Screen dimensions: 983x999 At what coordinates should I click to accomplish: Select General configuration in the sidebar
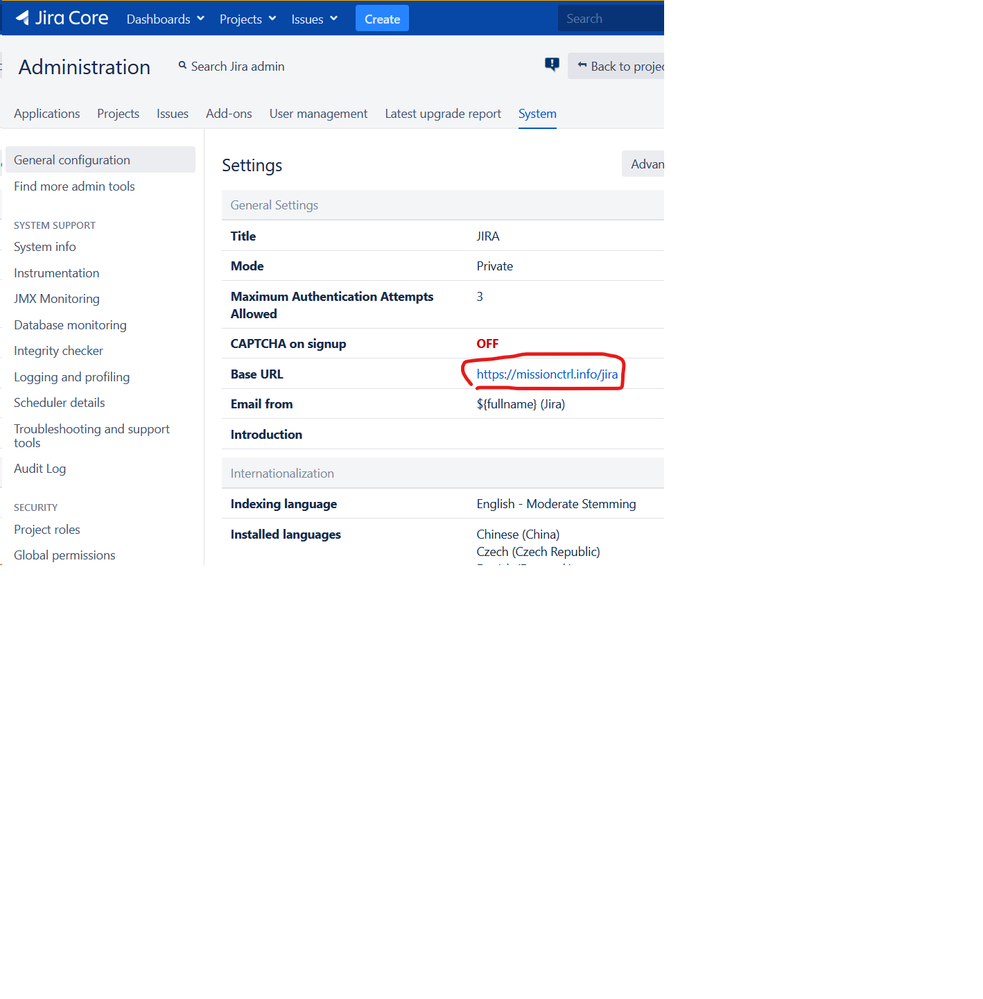(x=100, y=160)
